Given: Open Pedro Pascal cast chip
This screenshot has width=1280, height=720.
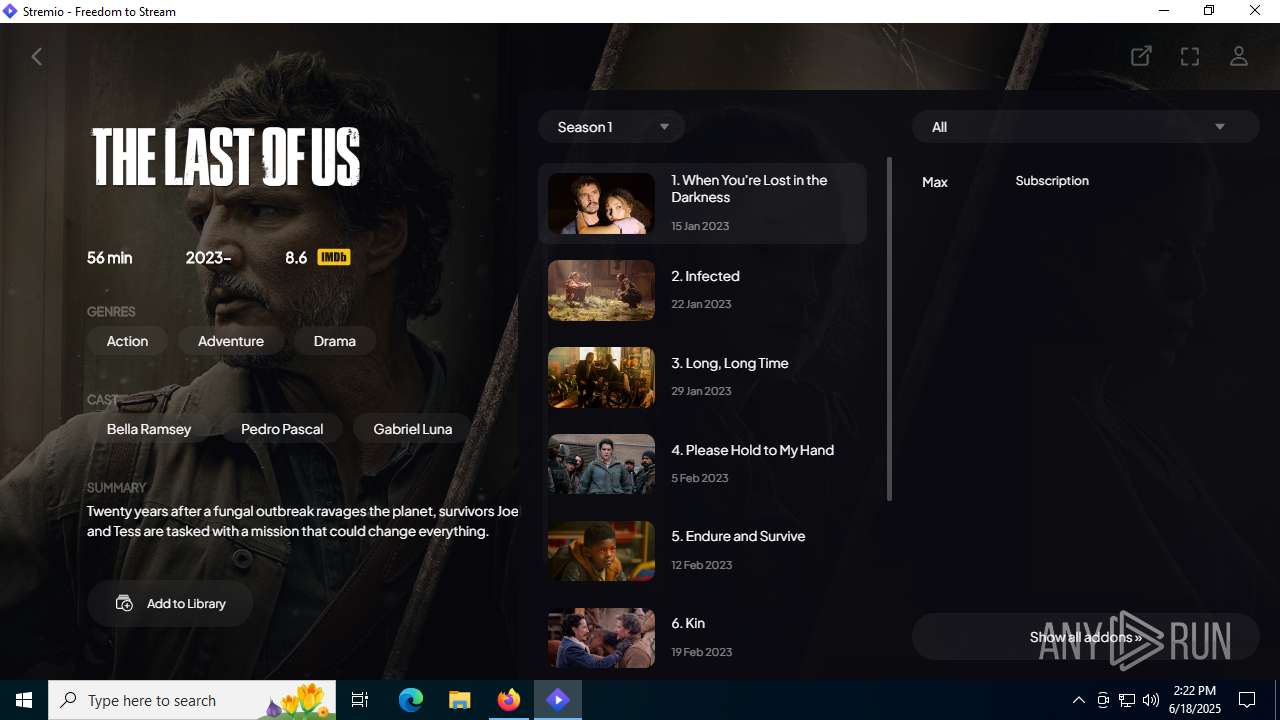Looking at the screenshot, I should tap(282, 429).
